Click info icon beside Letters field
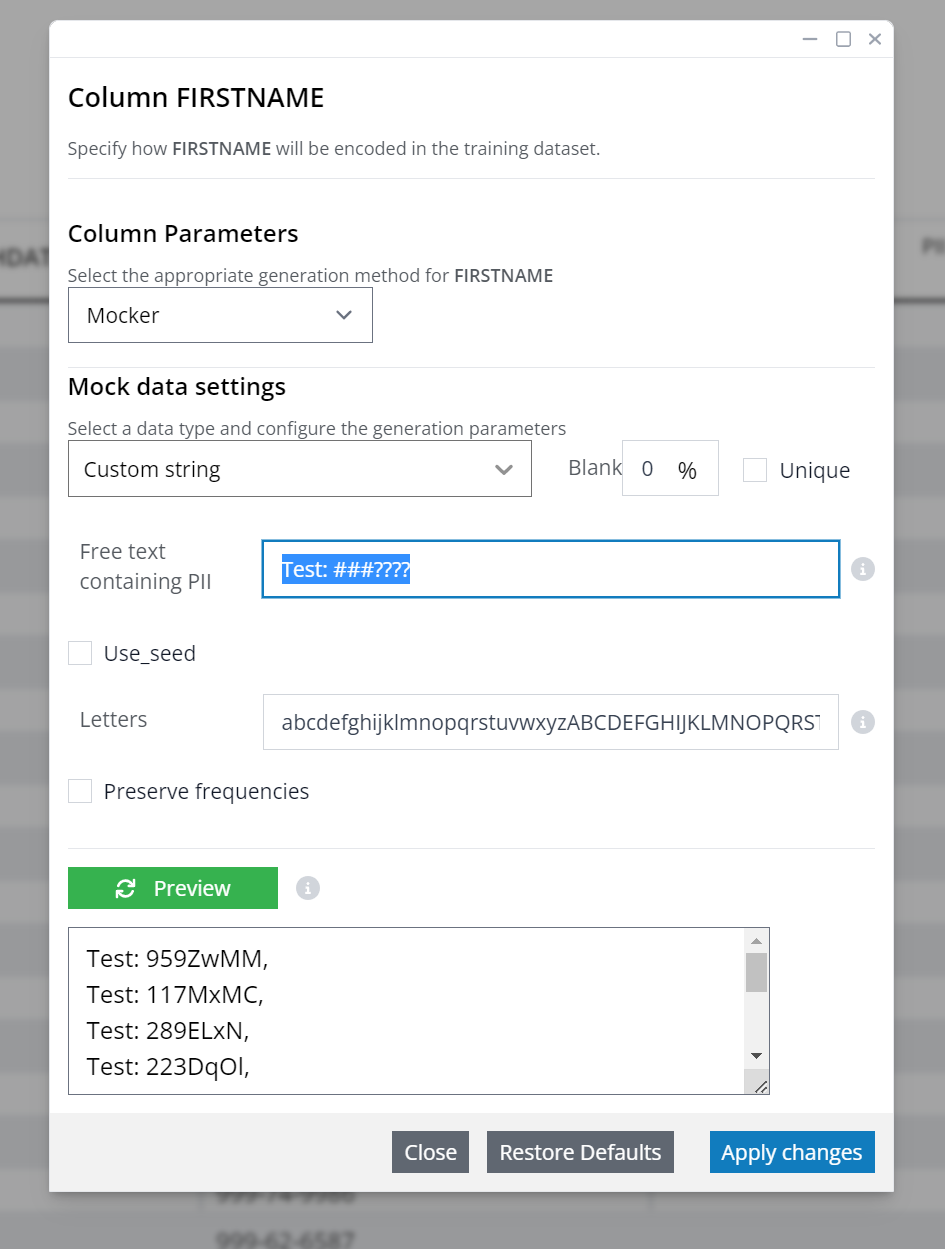This screenshot has height=1249, width=945. pos(863,722)
